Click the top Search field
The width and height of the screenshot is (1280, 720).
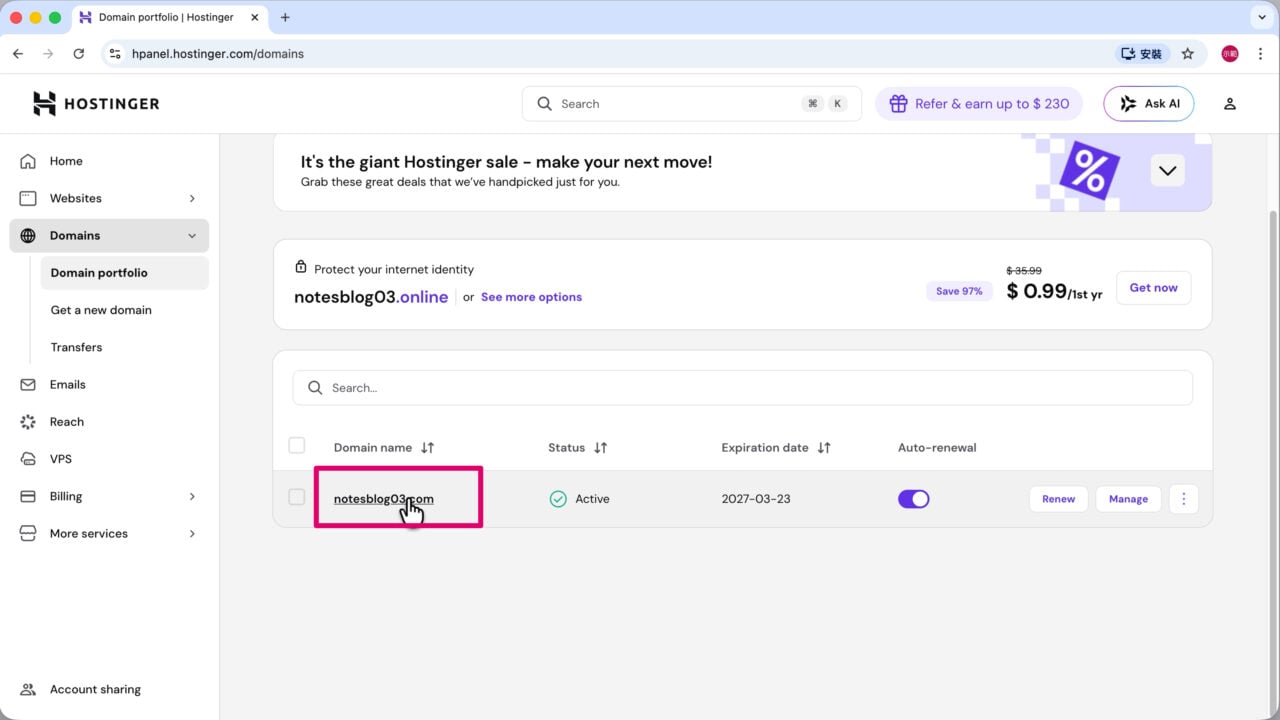point(691,104)
